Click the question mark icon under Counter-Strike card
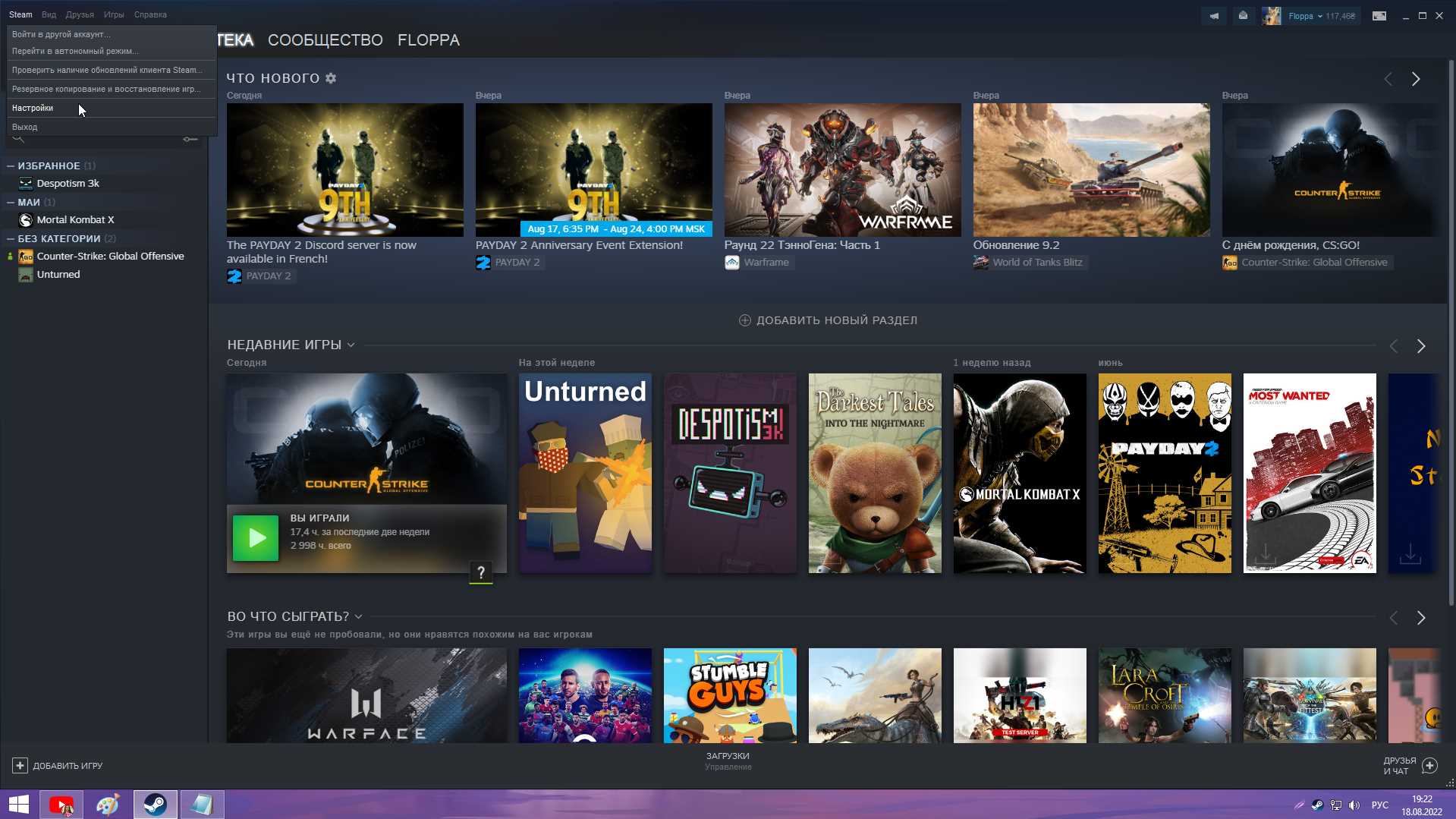 481,572
